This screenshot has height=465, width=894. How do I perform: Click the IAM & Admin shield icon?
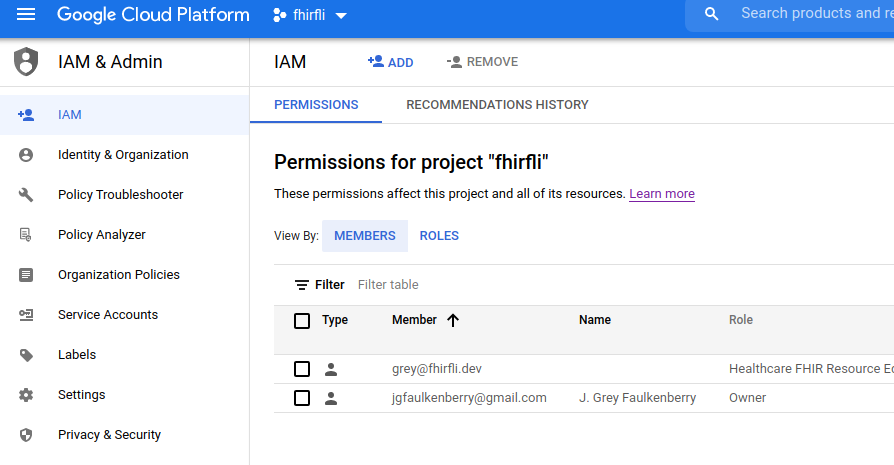[x=26, y=62]
